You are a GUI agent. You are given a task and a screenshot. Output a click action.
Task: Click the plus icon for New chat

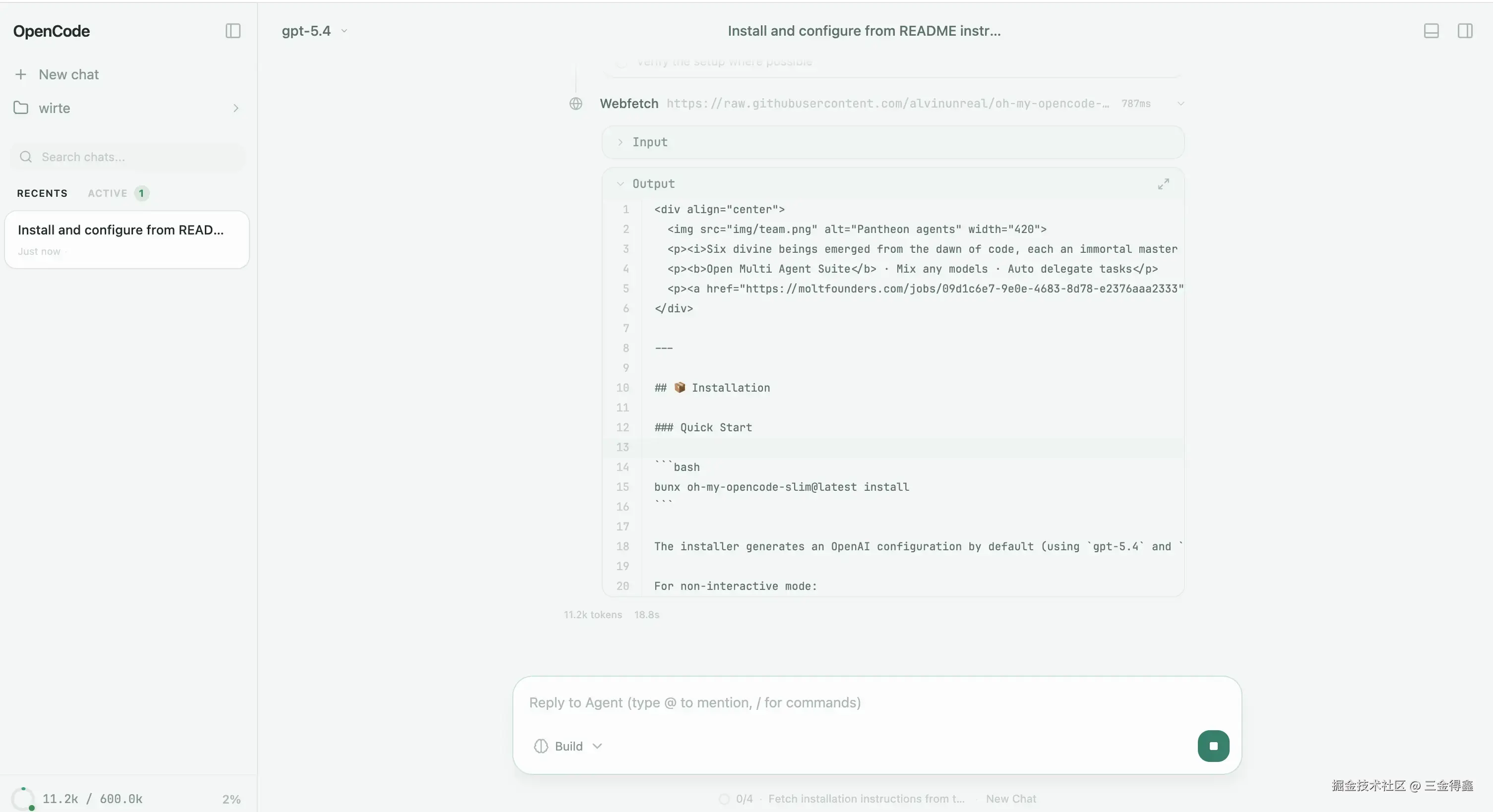click(x=21, y=75)
